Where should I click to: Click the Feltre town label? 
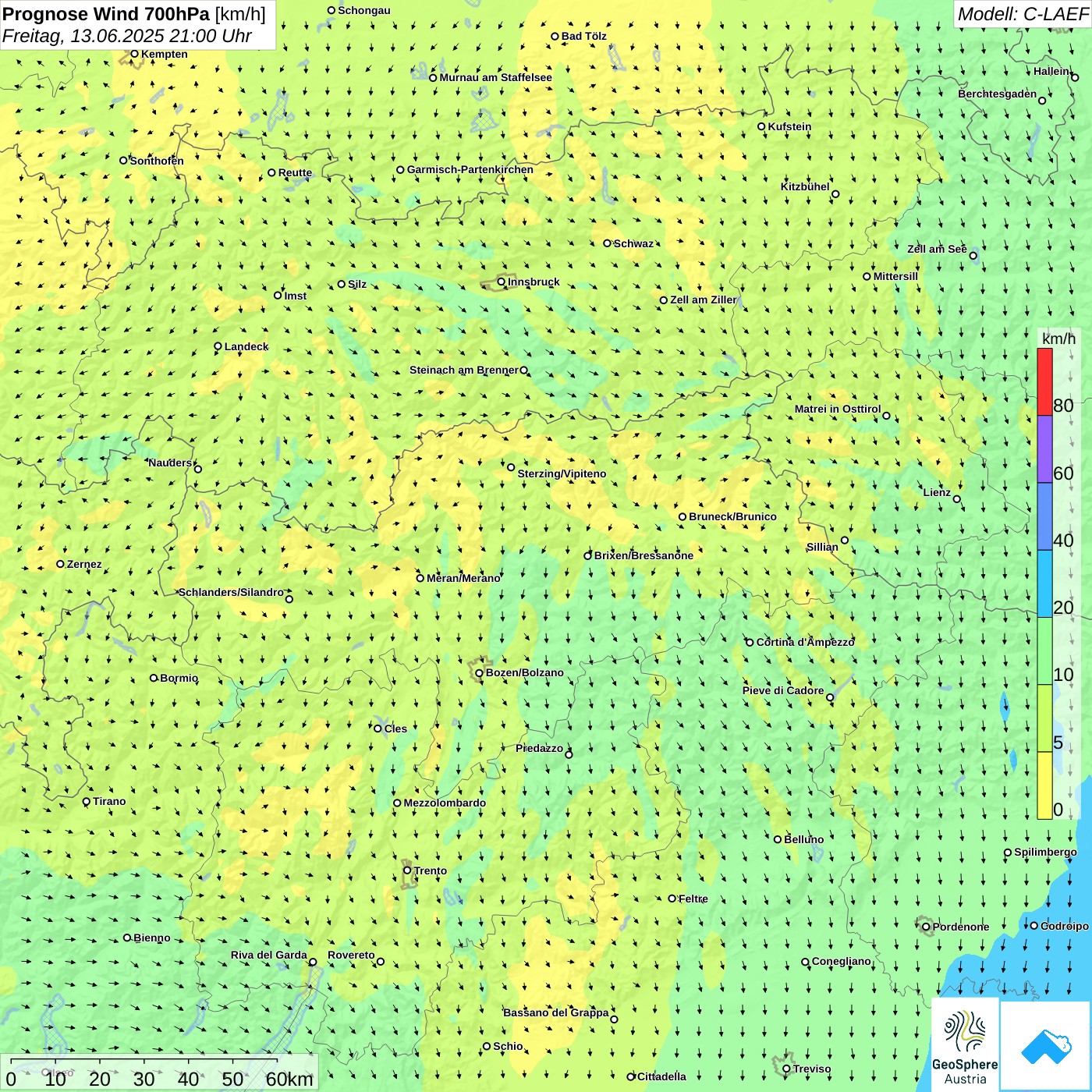(693, 899)
